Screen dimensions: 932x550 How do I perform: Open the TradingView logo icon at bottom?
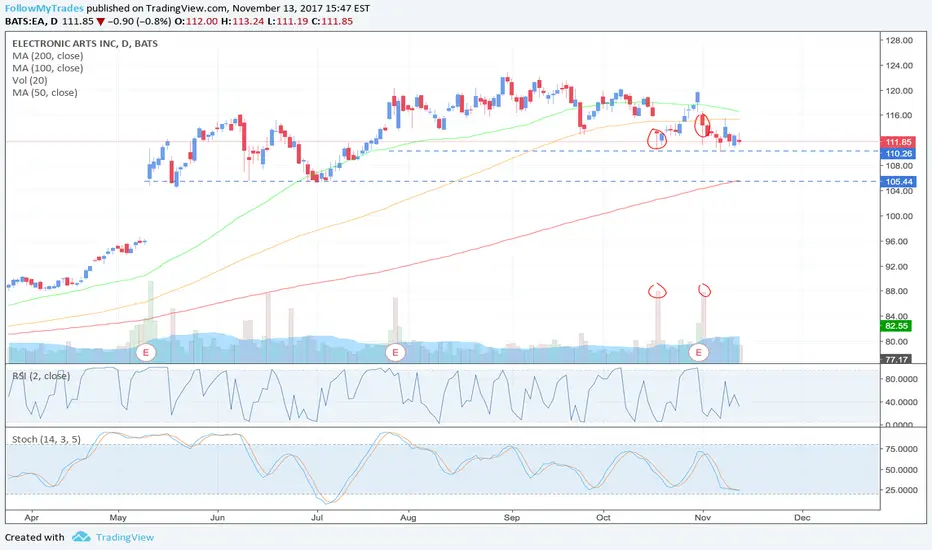point(81,537)
